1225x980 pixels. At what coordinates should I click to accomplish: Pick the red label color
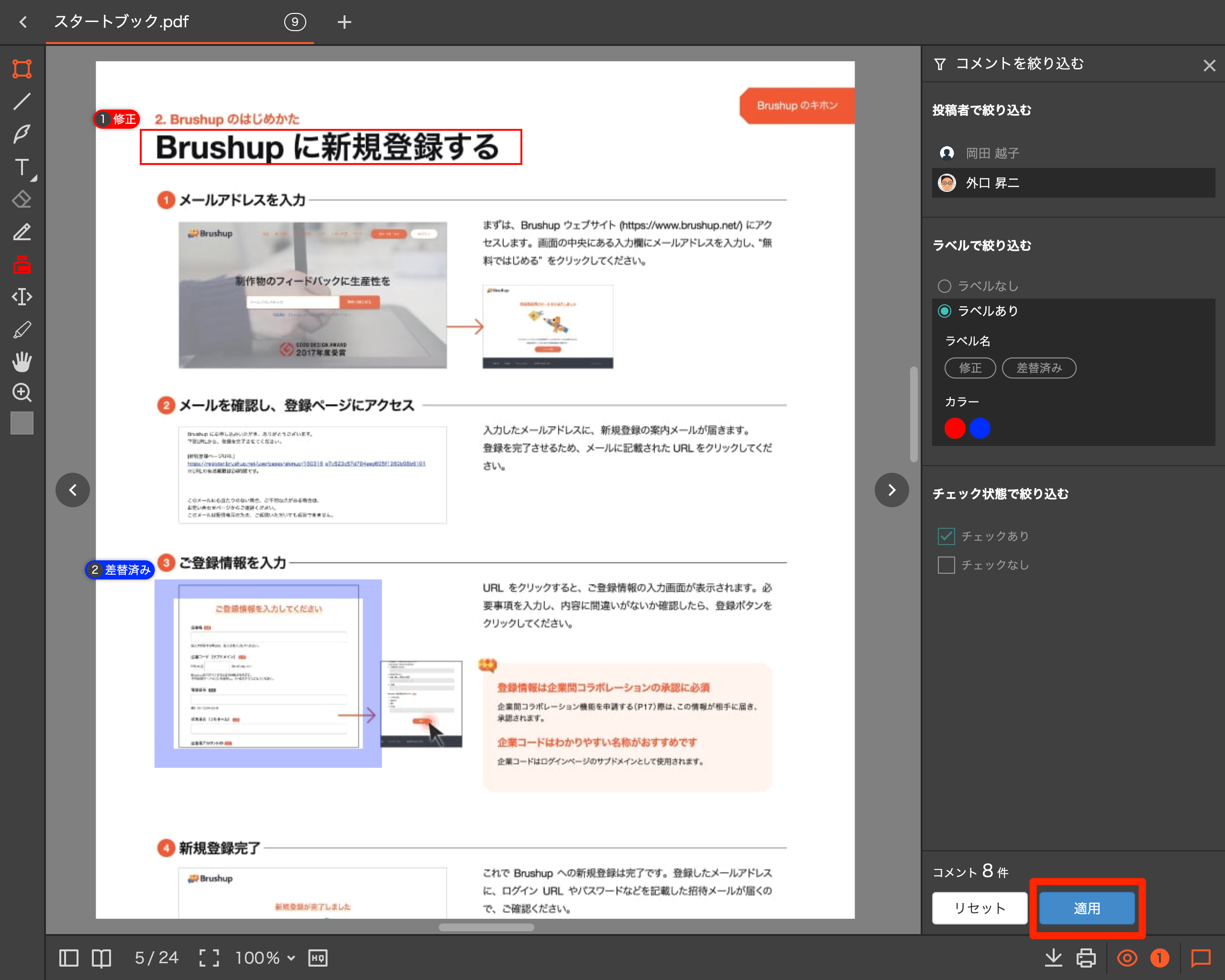tap(955, 428)
